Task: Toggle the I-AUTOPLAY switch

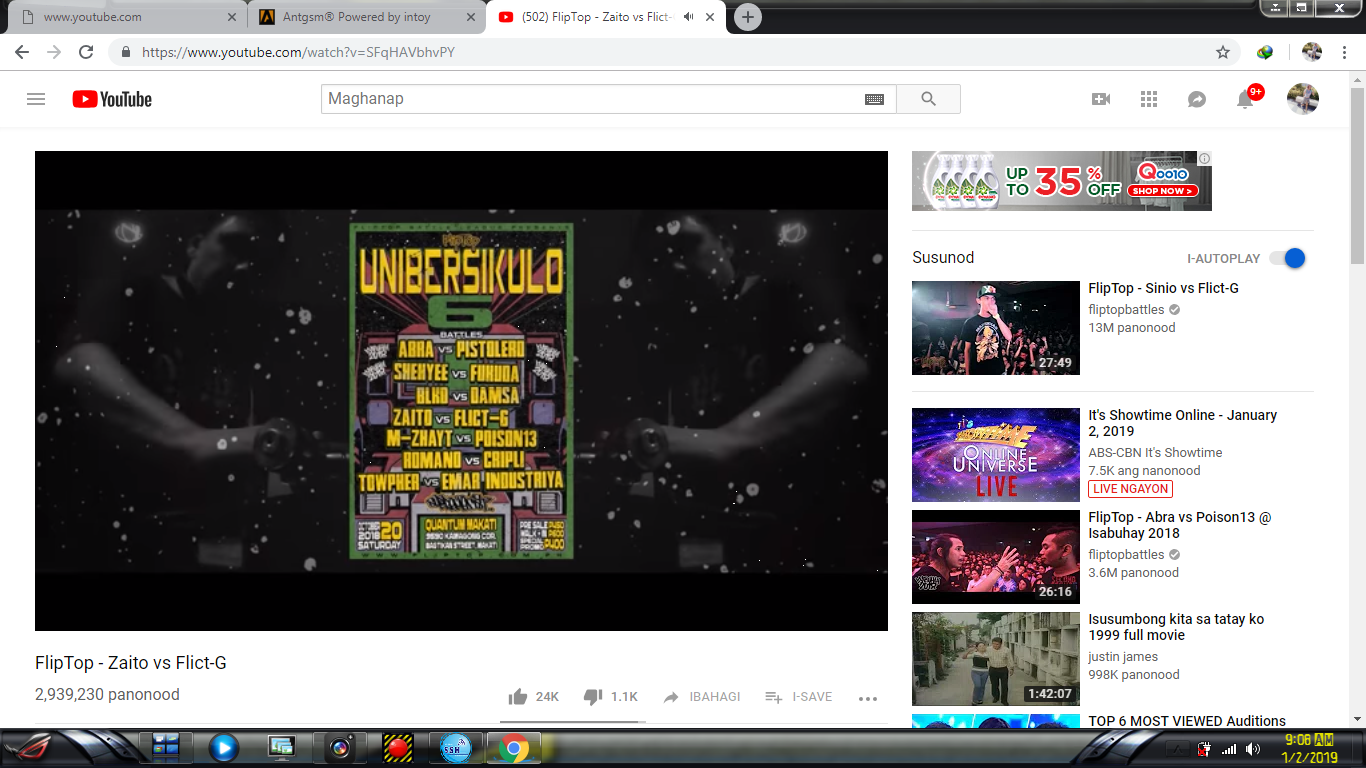Action: pyautogui.click(x=1287, y=258)
